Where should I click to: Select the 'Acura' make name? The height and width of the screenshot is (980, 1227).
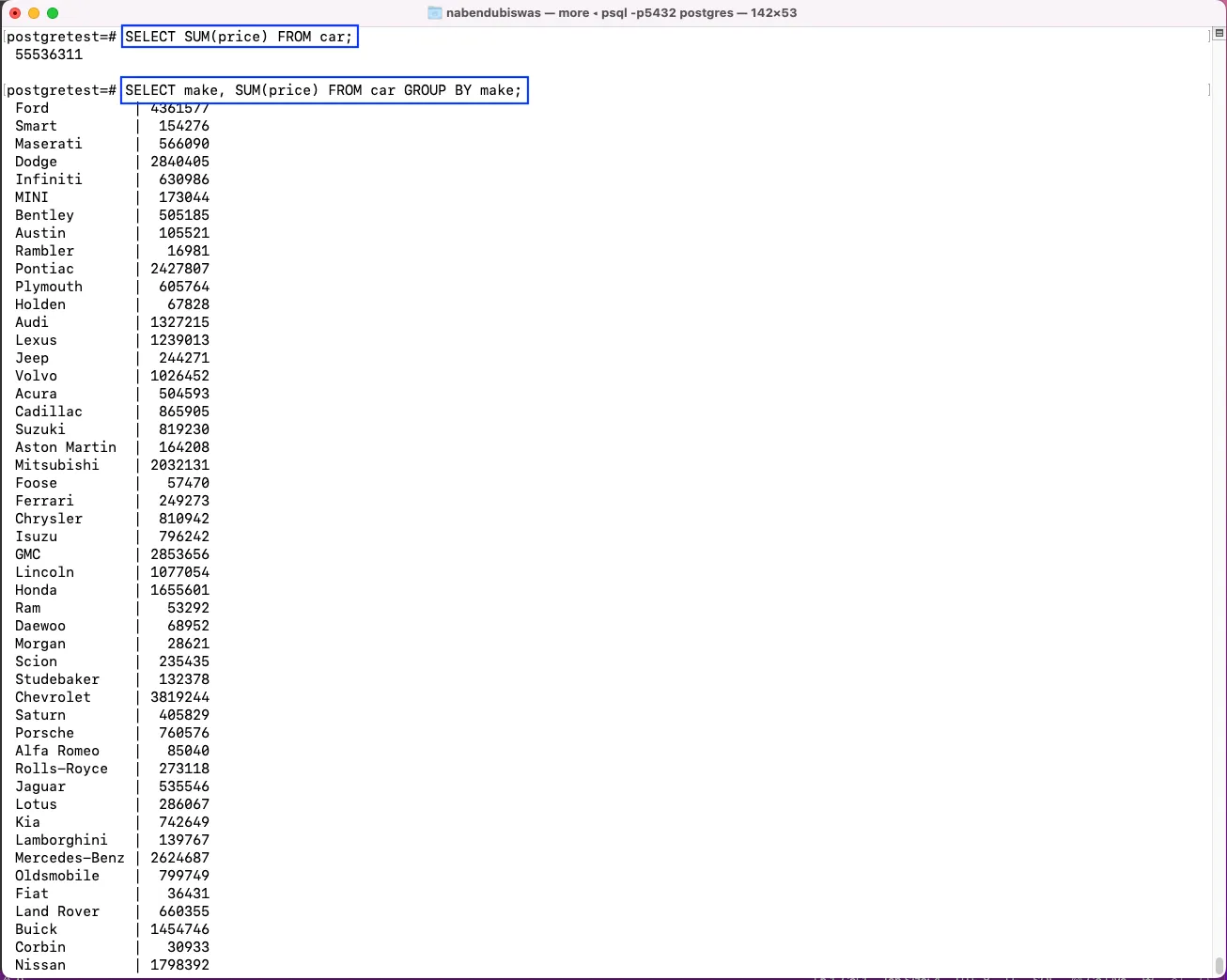click(x=36, y=394)
